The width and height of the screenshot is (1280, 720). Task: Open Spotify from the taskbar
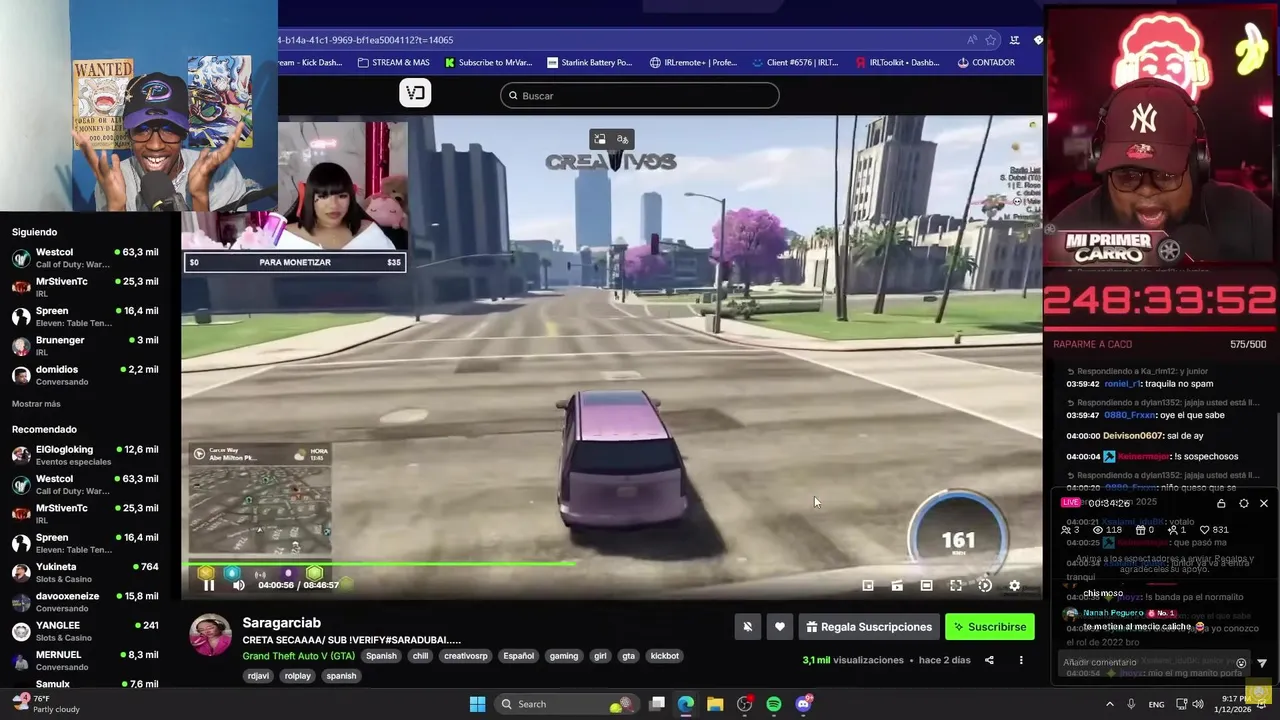coord(774,704)
